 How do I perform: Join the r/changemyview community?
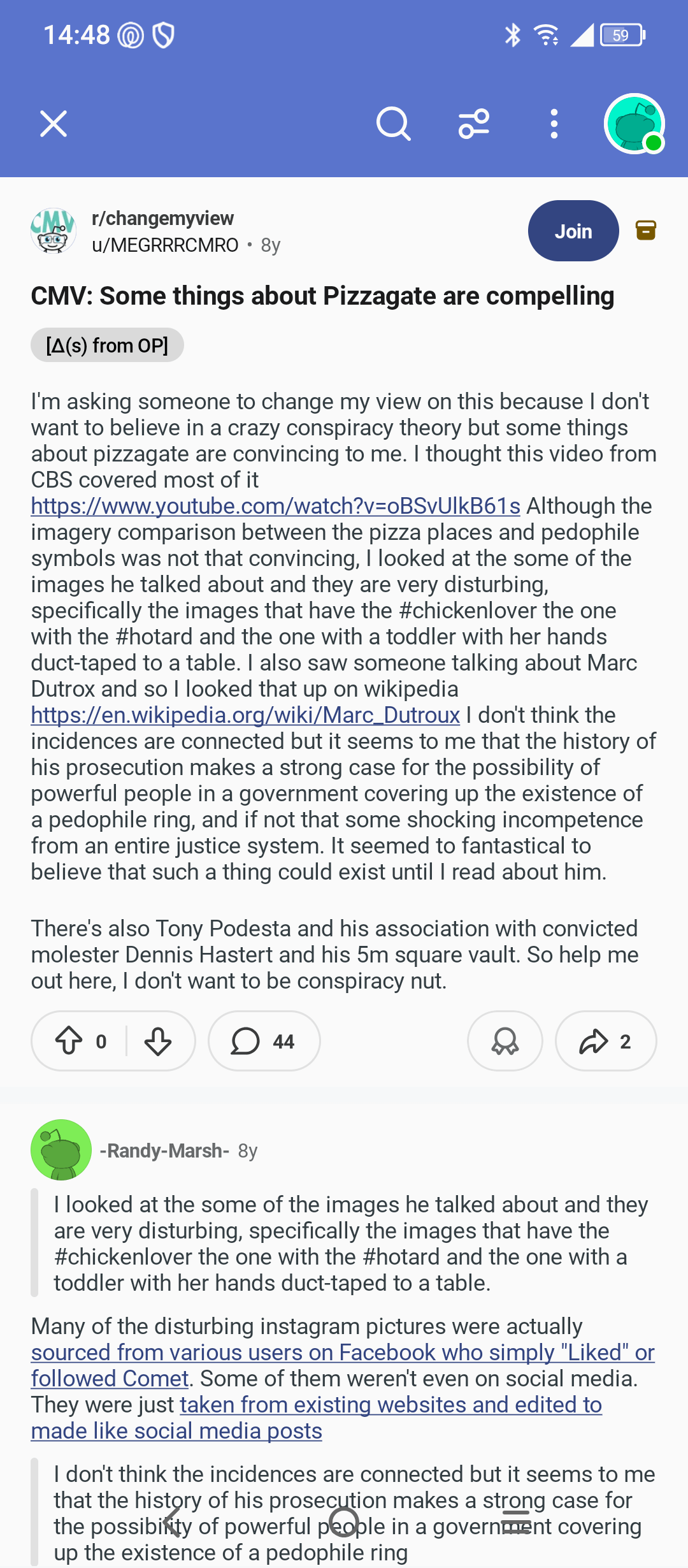pos(573,231)
